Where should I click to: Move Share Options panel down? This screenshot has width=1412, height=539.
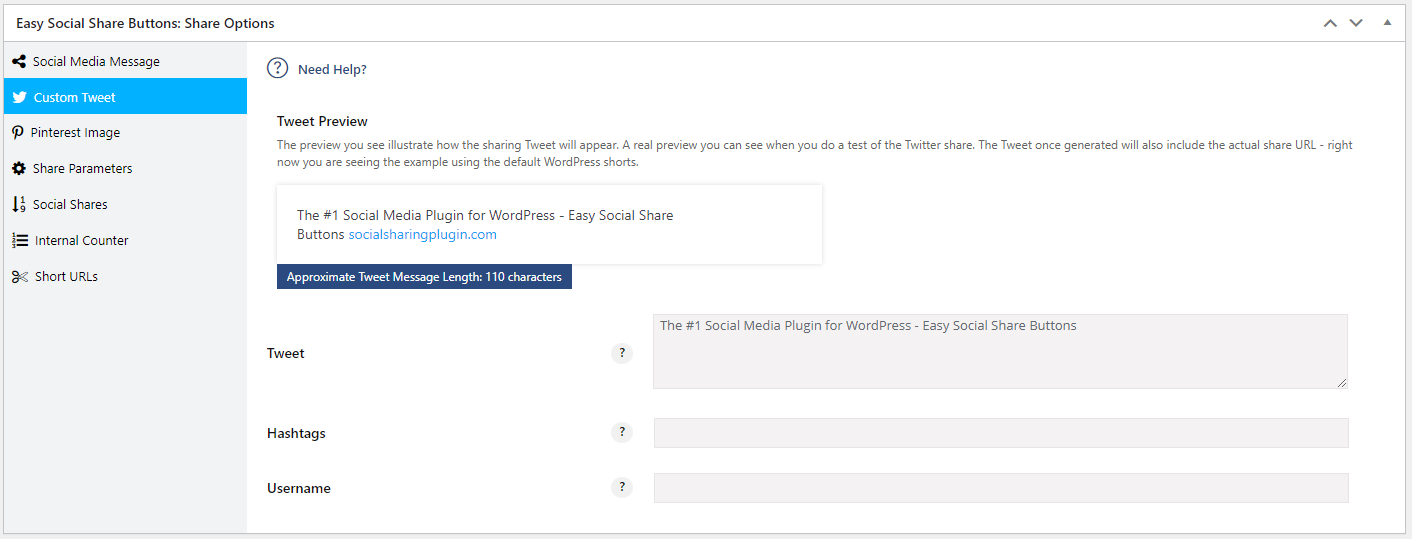pyautogui.click(x=1356, y=22)
